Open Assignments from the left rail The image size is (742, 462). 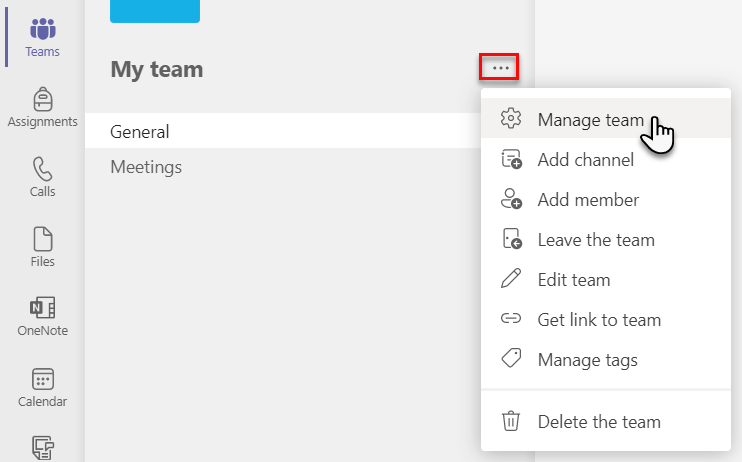(43, 107)
